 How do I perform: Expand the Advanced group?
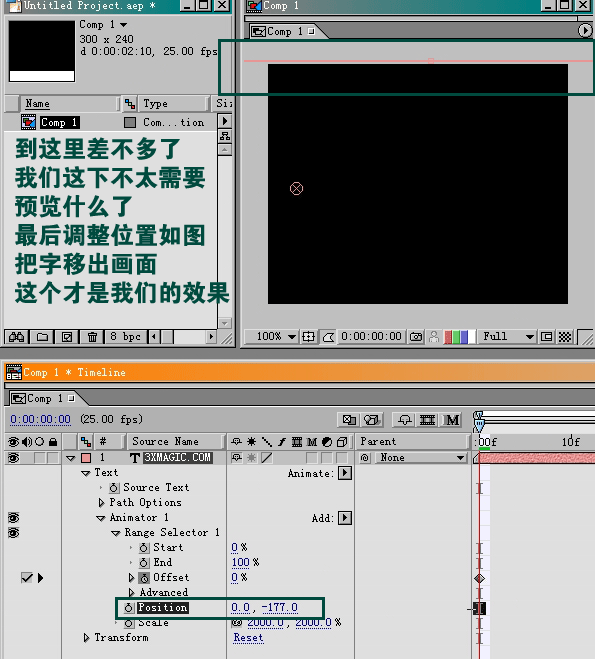coord(132,593)
